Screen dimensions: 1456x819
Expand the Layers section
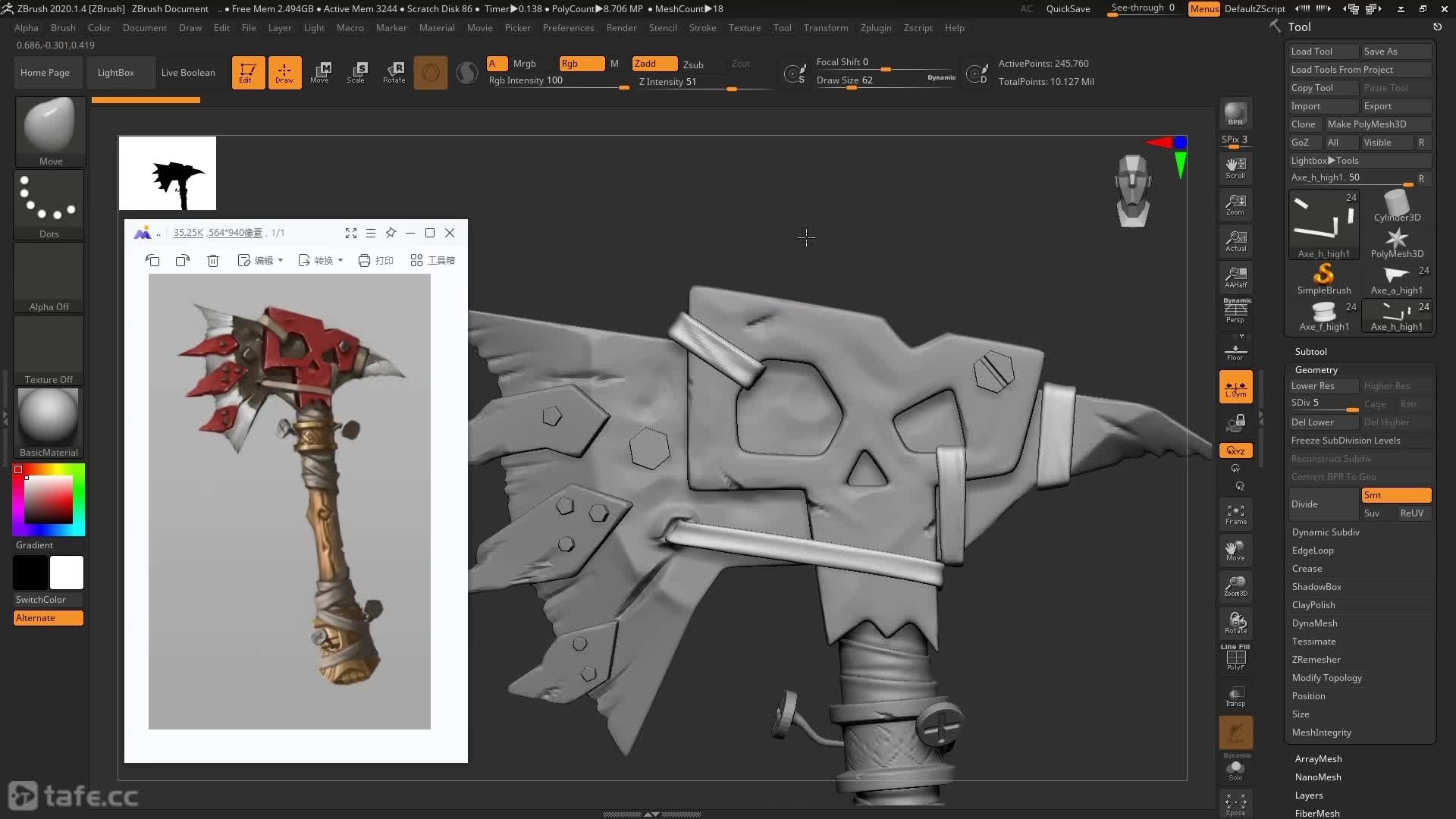[1309, 795]
